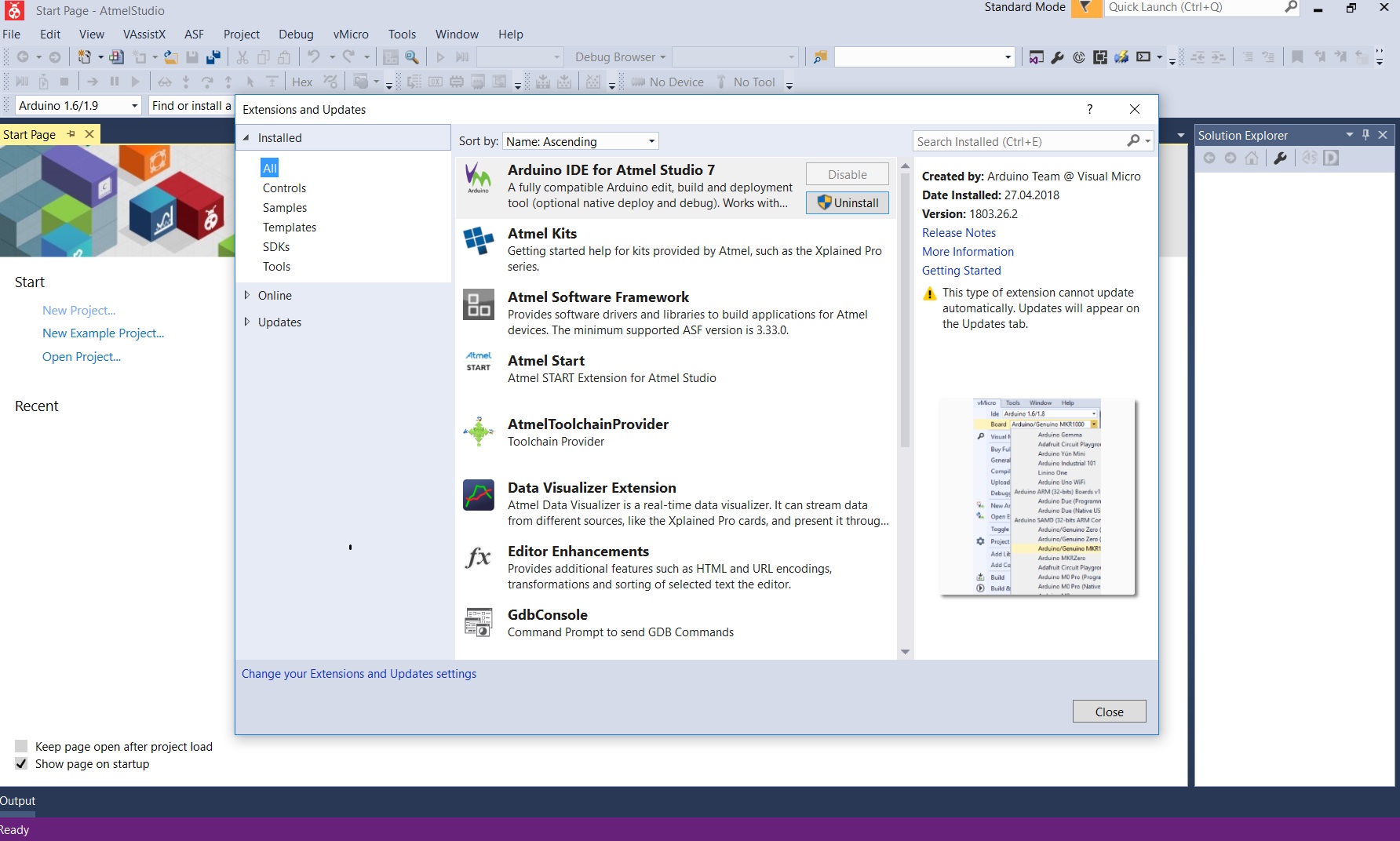
Task: Click the New Project toolbar icon
Action: pos(83,57)
